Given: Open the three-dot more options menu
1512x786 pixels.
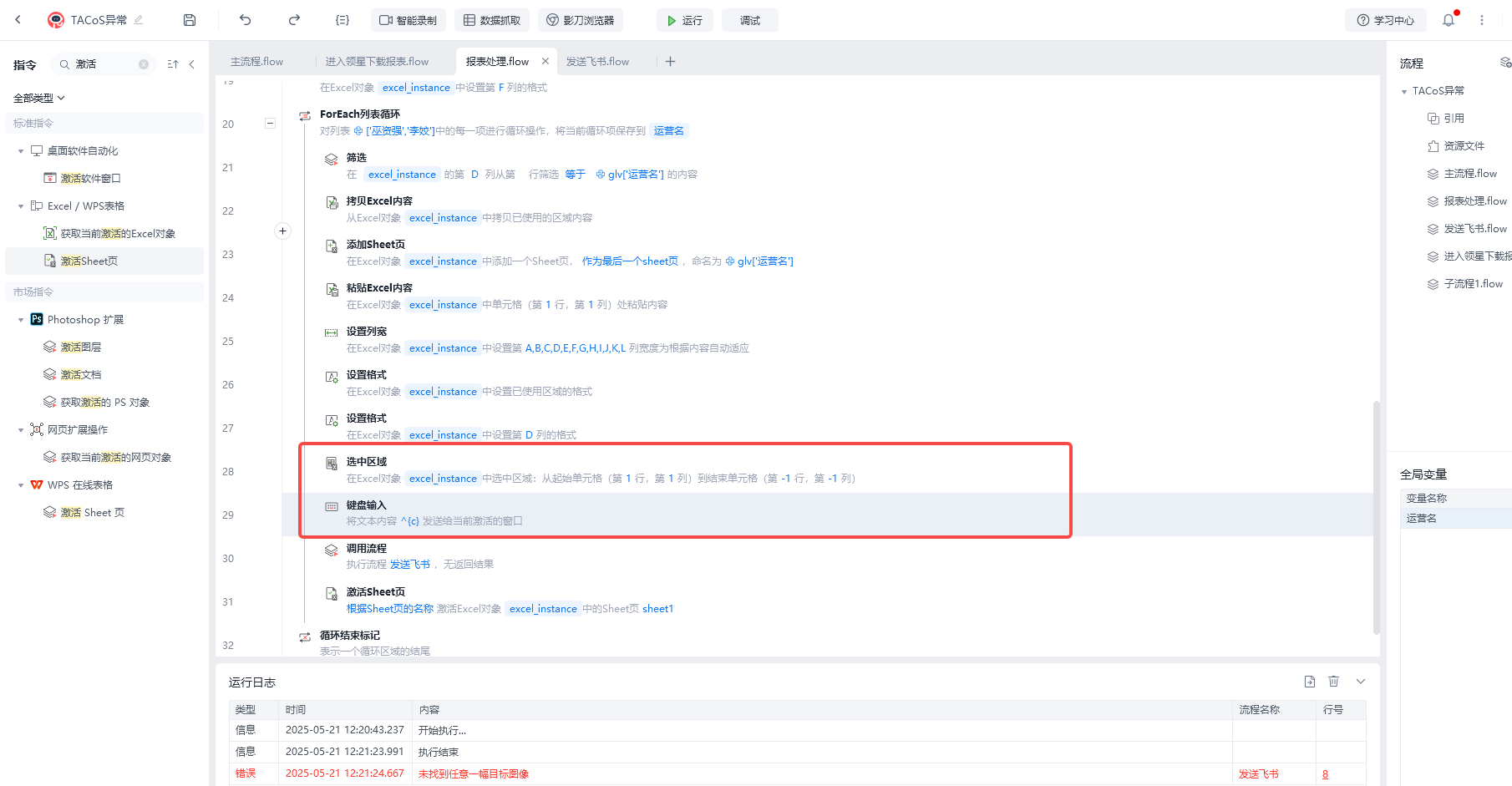Looking at the screenshot, I should coord(1482,20).
